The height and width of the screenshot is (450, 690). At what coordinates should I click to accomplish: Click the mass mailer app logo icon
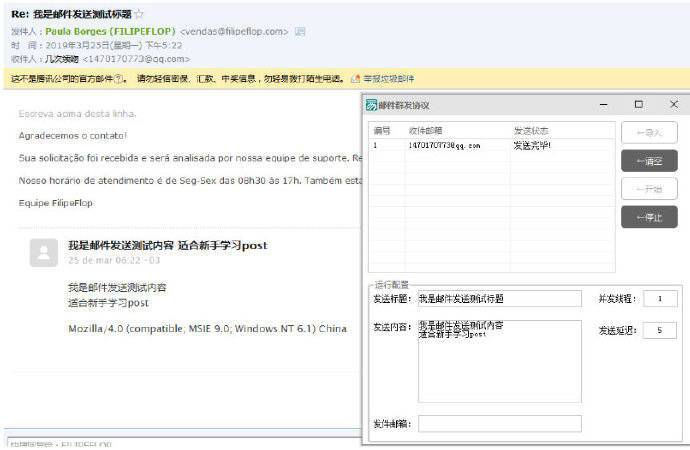click(x=372, y=105)
